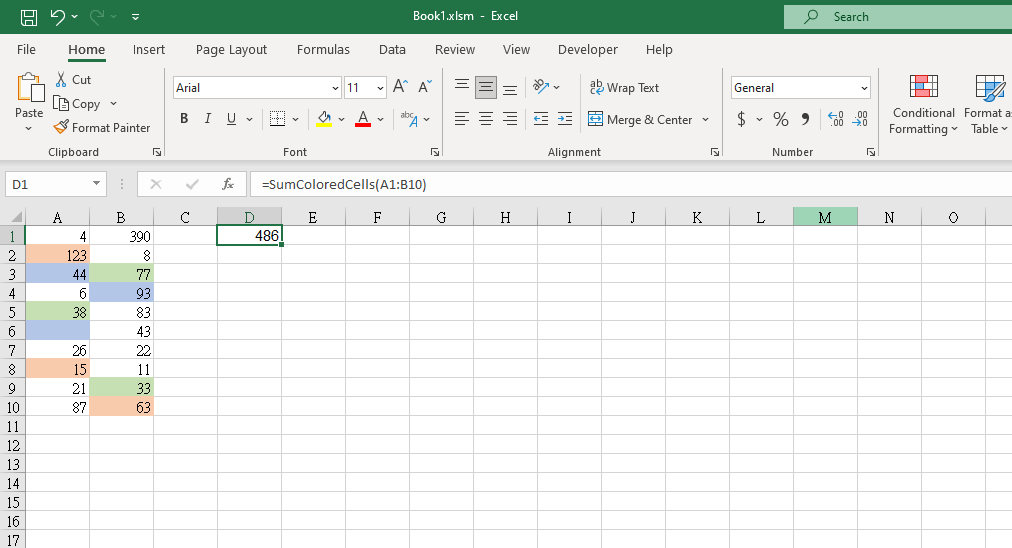Apply red font color
1012x548 pixels.
[363, 119]
